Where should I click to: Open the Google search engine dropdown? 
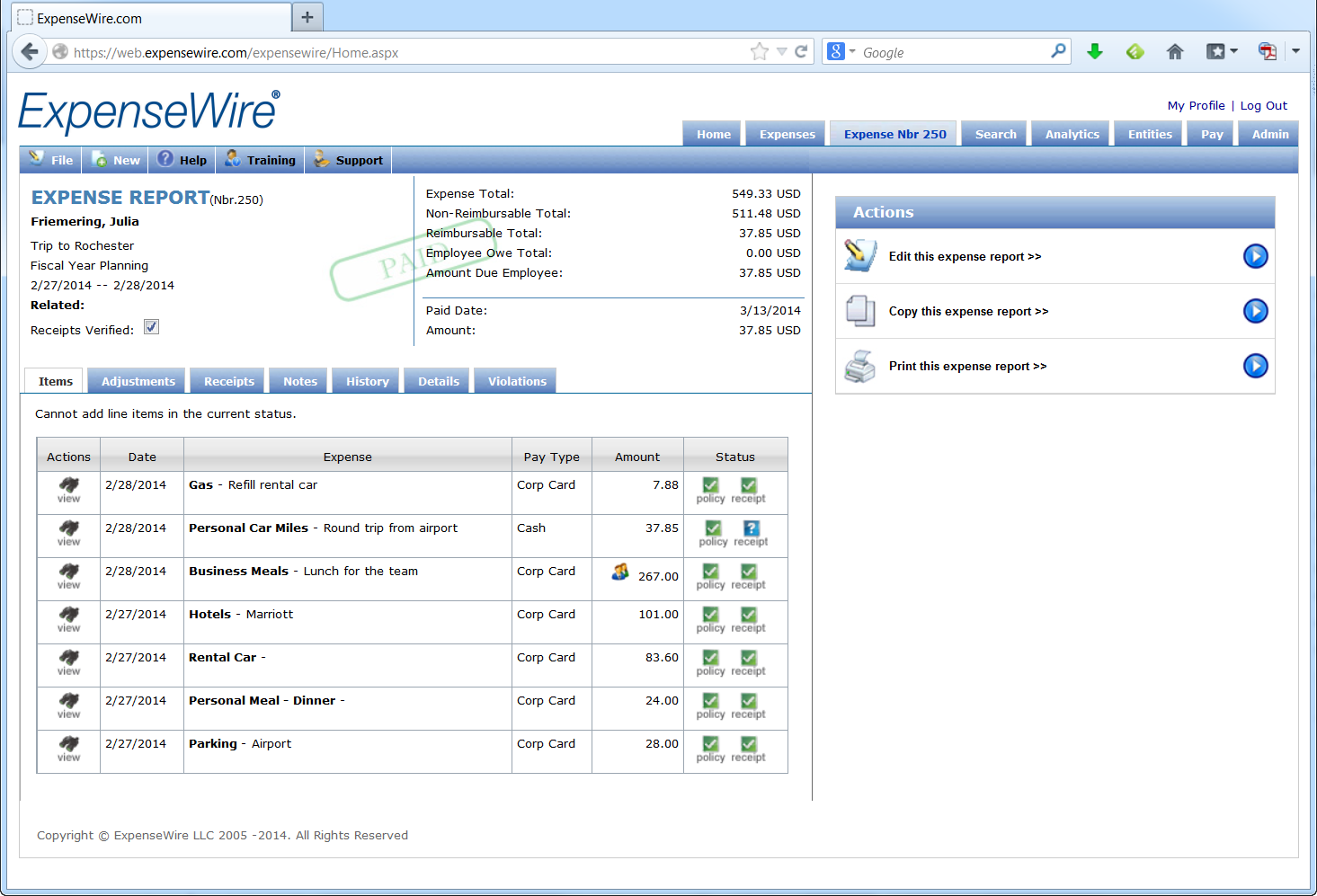pyautogui.click(x=846, y=51)
